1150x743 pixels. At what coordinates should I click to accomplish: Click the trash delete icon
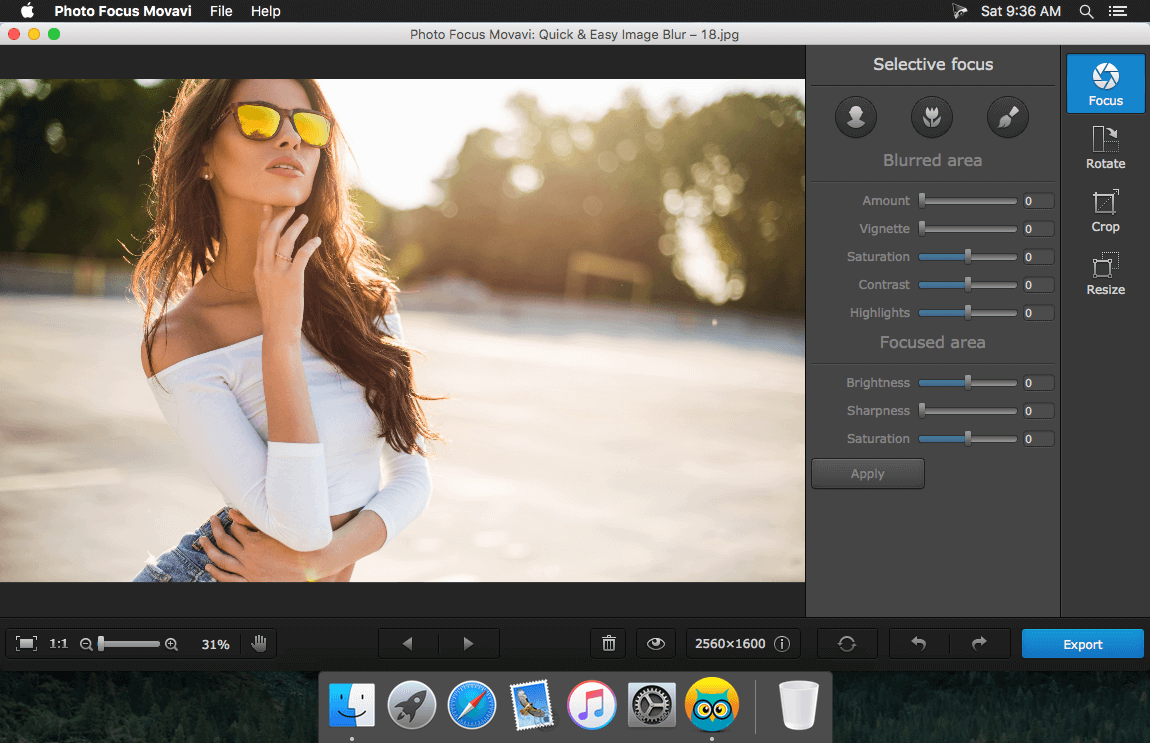click(609, 644)
